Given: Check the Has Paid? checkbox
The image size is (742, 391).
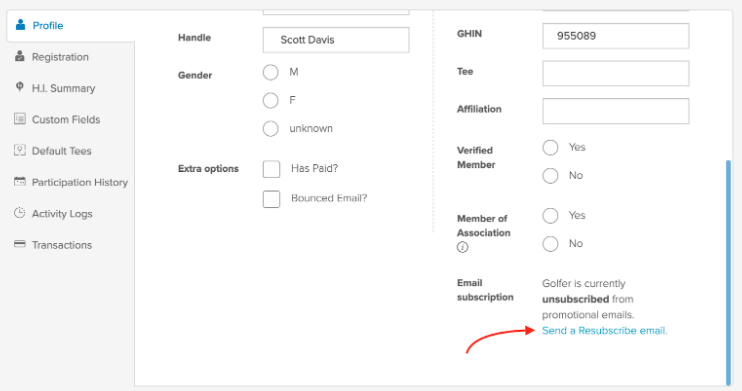Looking at the screenshot, I should click(x=271, y=169).
